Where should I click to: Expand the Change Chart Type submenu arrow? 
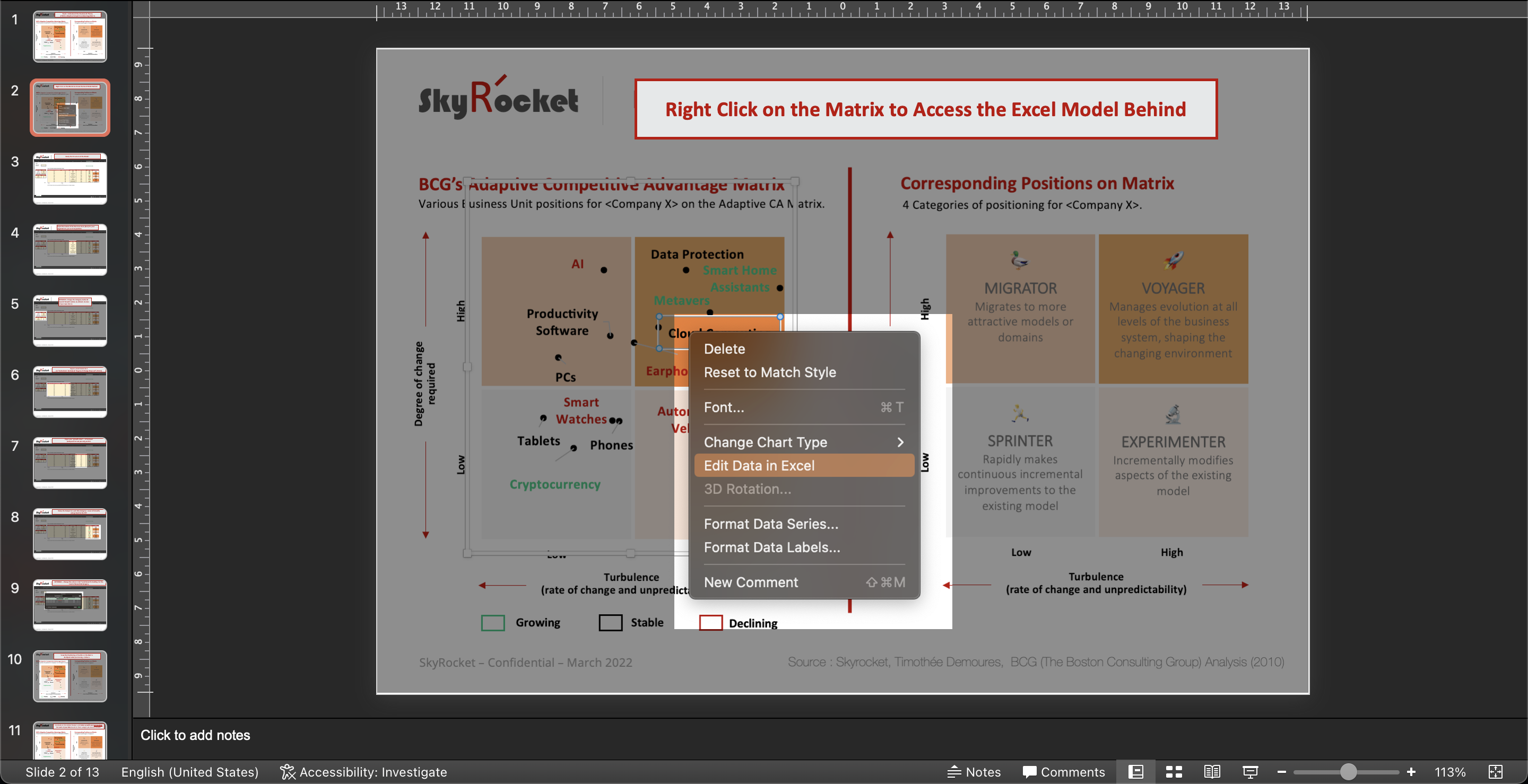coord(900,442)
